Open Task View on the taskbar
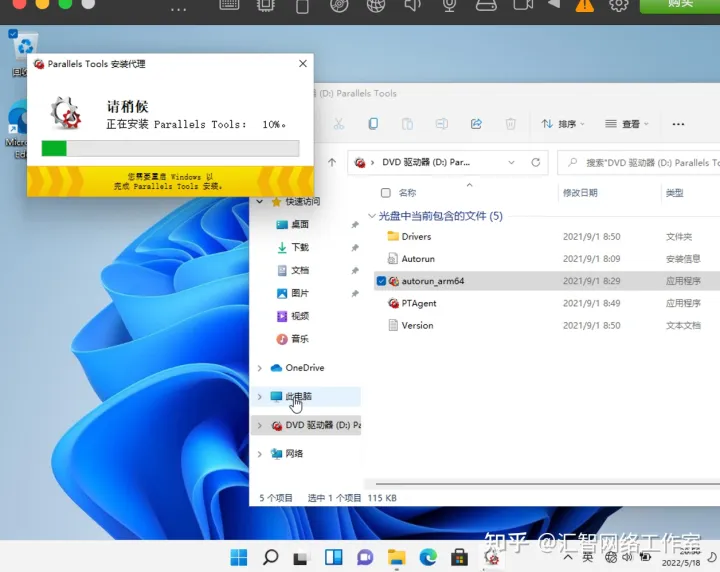The width and height of the screenshot is (720, 572). 301,558
